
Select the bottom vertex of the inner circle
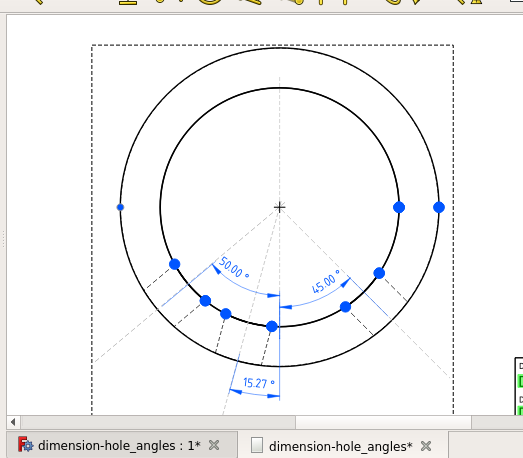pos(272,326)
